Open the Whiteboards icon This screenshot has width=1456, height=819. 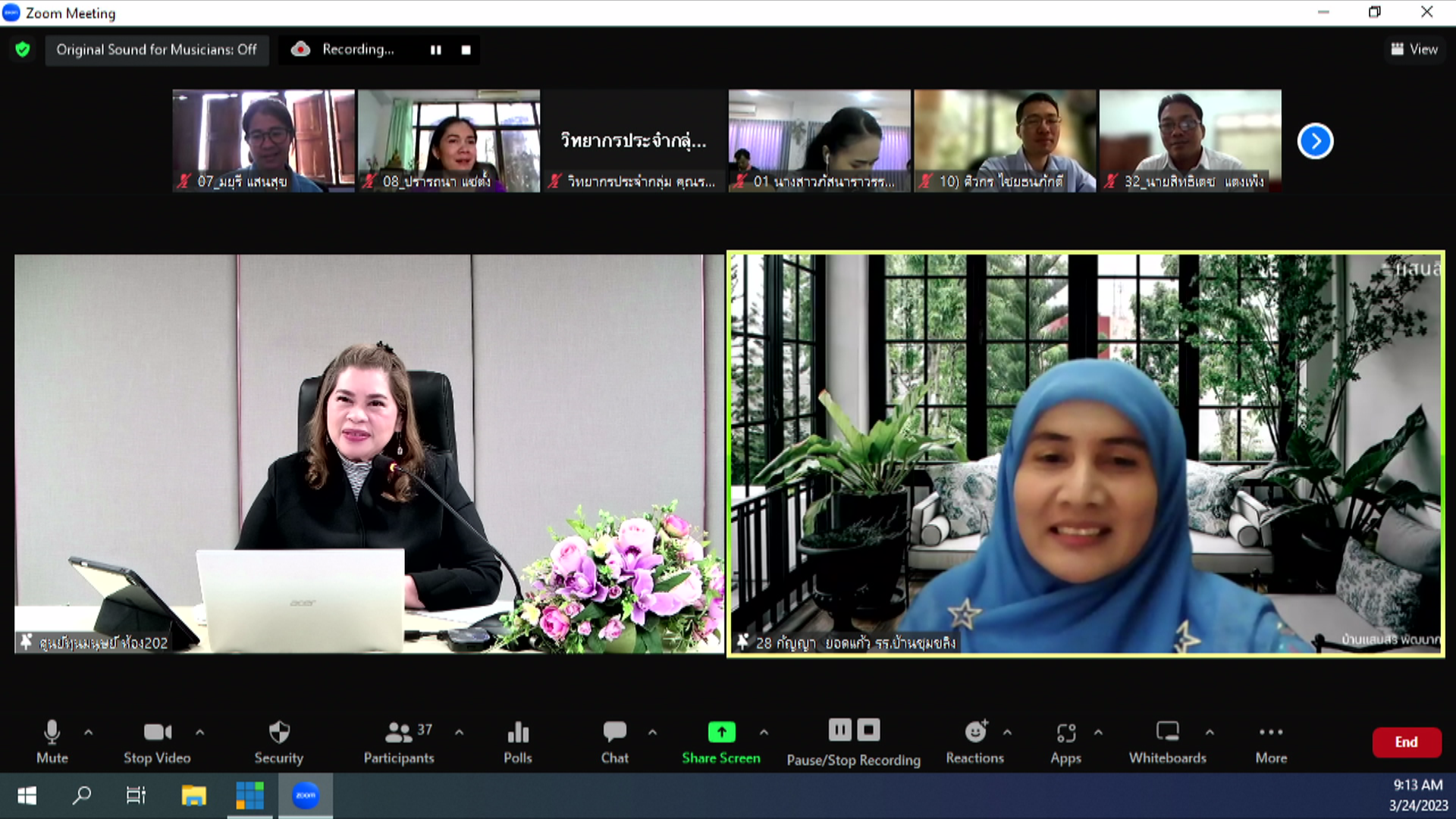(x=1167, y=733)
